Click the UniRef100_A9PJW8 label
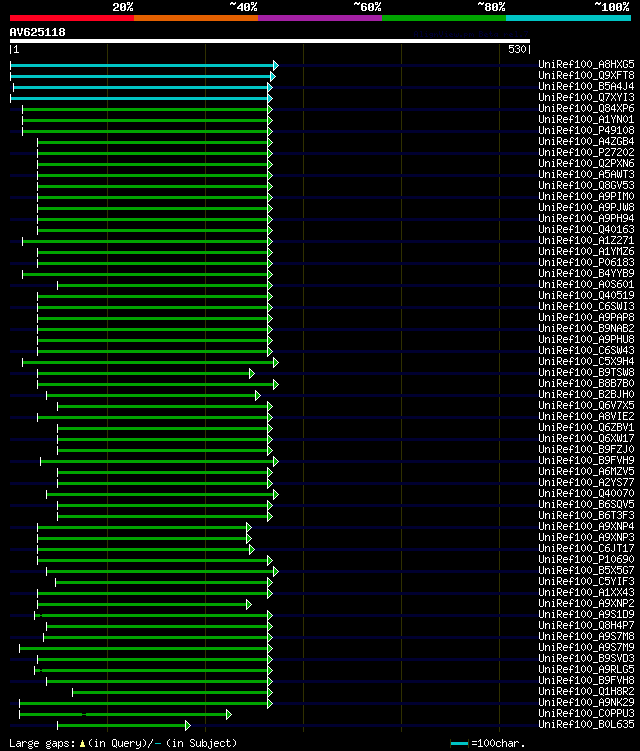The image size is (640, 751). 586,207
